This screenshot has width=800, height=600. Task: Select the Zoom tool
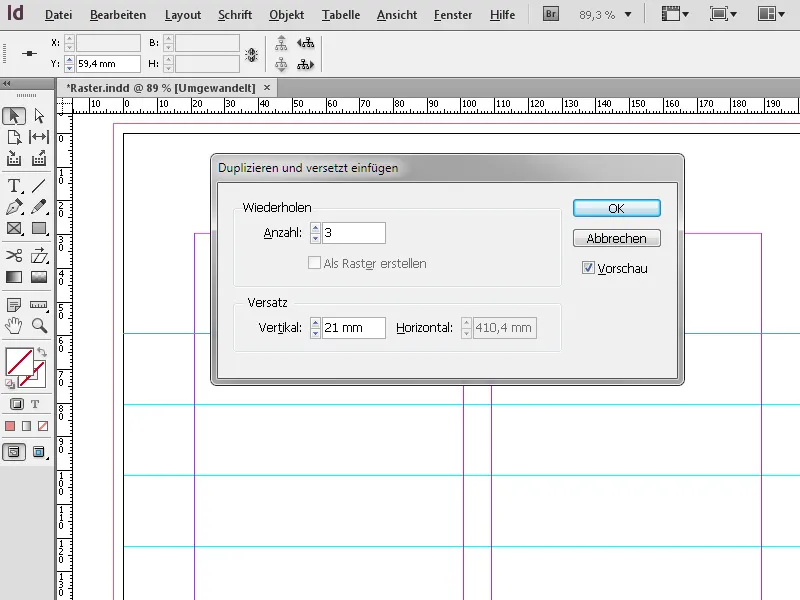coord(39,326)
